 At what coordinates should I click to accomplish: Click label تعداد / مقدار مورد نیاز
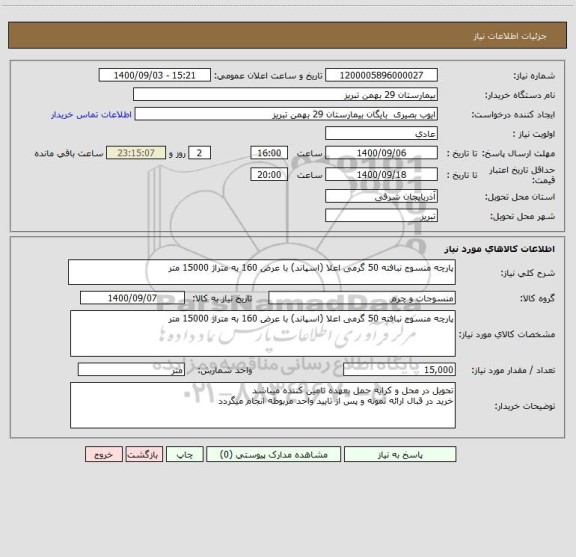point(513,370)
